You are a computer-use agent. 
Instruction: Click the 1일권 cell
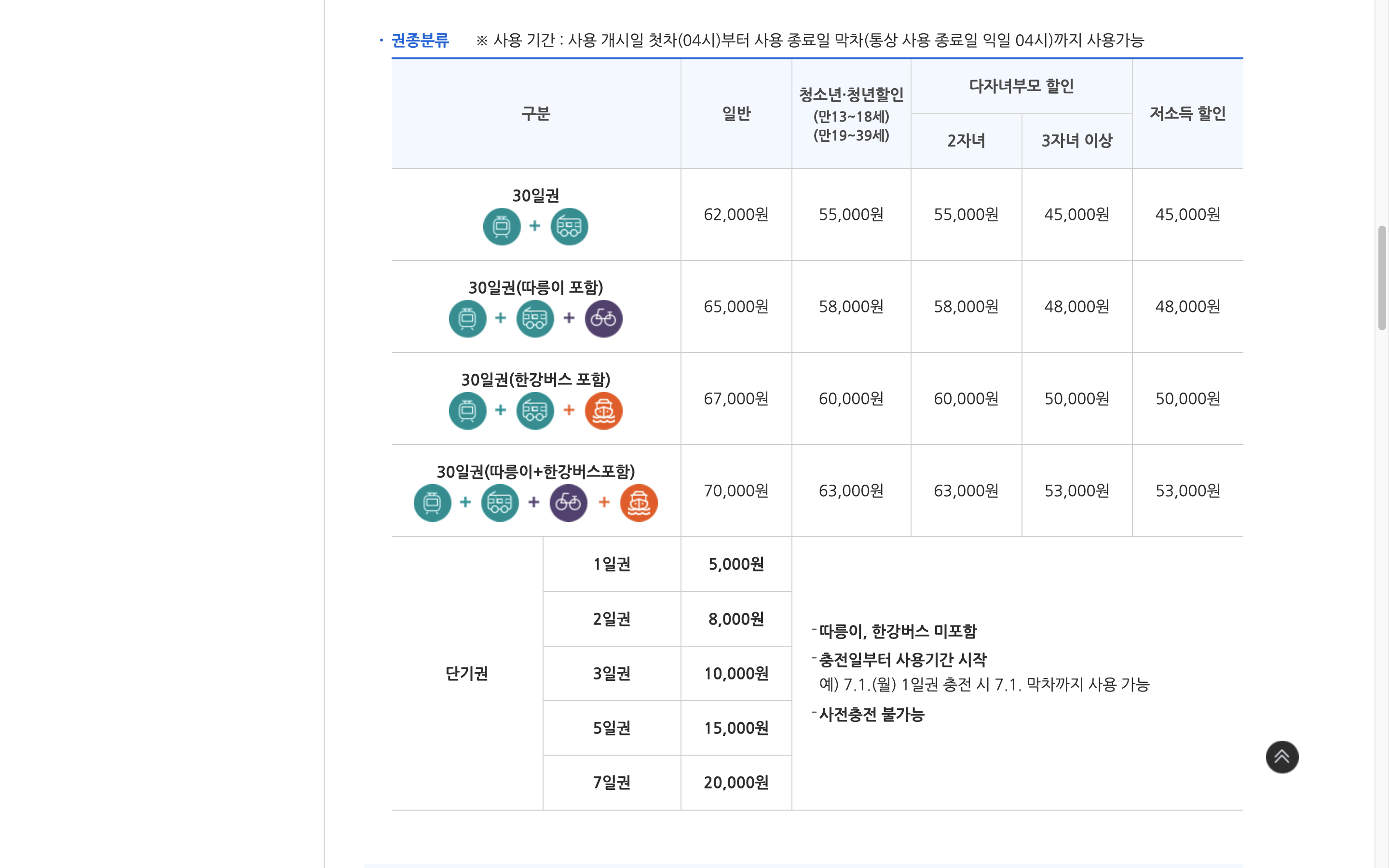pyautogui.click(x=612, y=564)
